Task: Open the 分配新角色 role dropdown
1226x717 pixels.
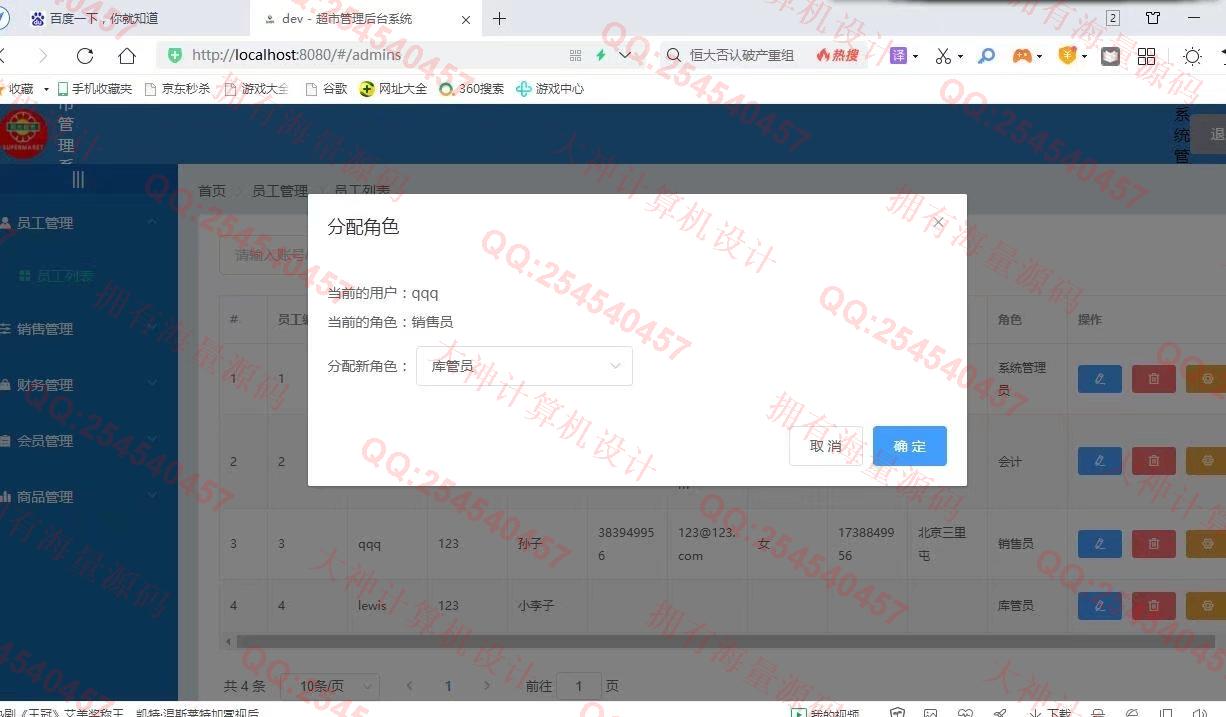Action: [524, 366]
